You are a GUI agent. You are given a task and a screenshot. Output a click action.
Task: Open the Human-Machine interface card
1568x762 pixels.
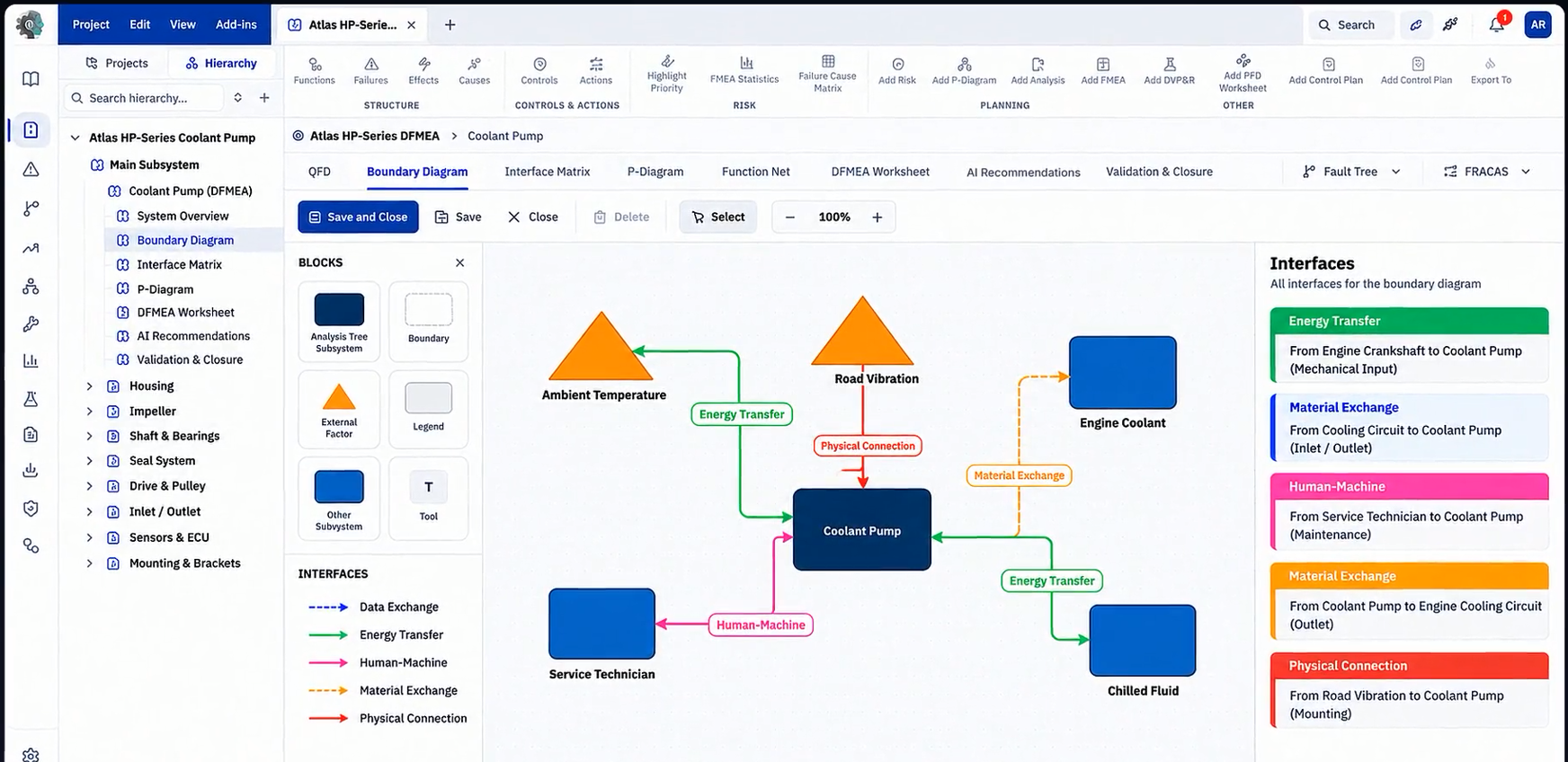tap(1409, 511)
